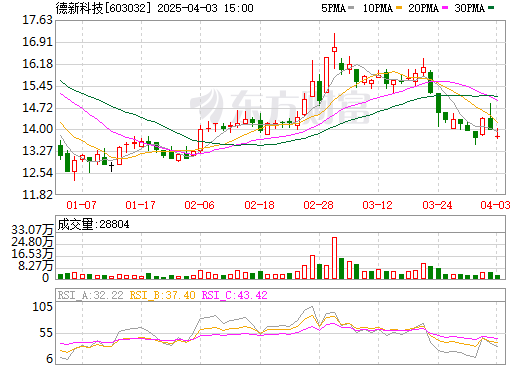The height and width of the screenshot is (365, 520).
Task: Click the 55 RSI axis label
Action: (46, 333)
